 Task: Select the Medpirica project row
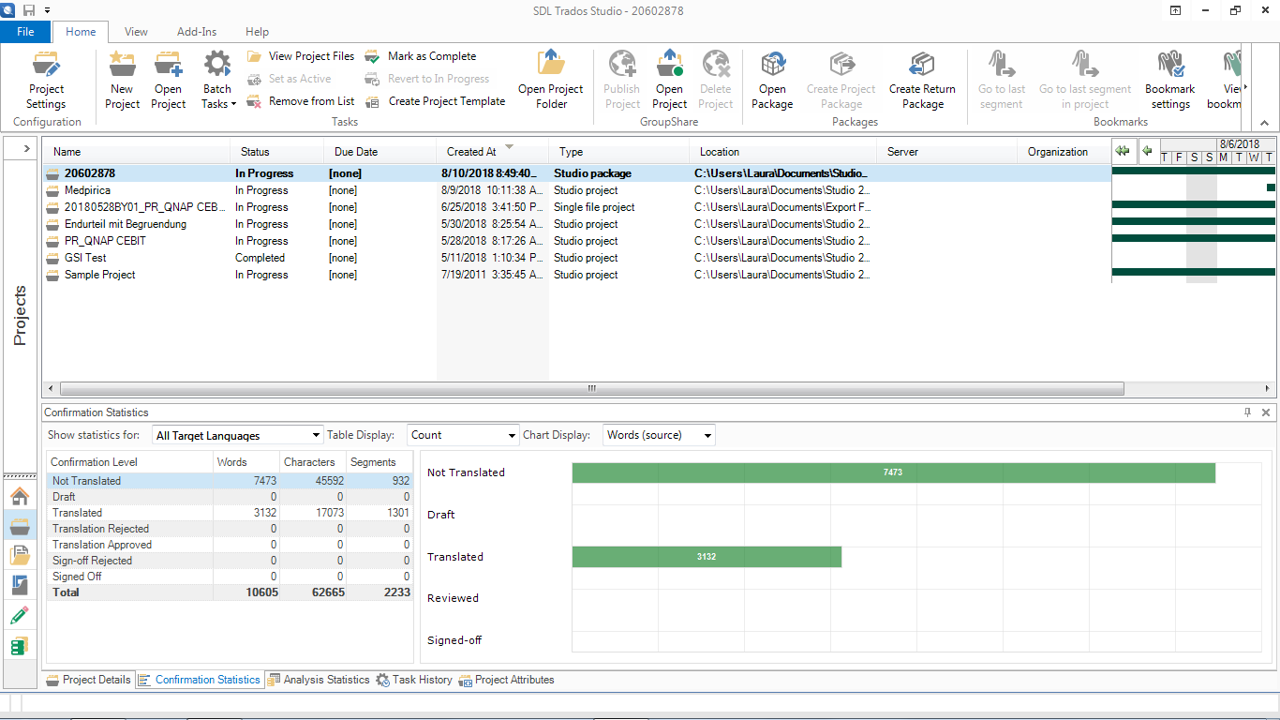[577, 190]
